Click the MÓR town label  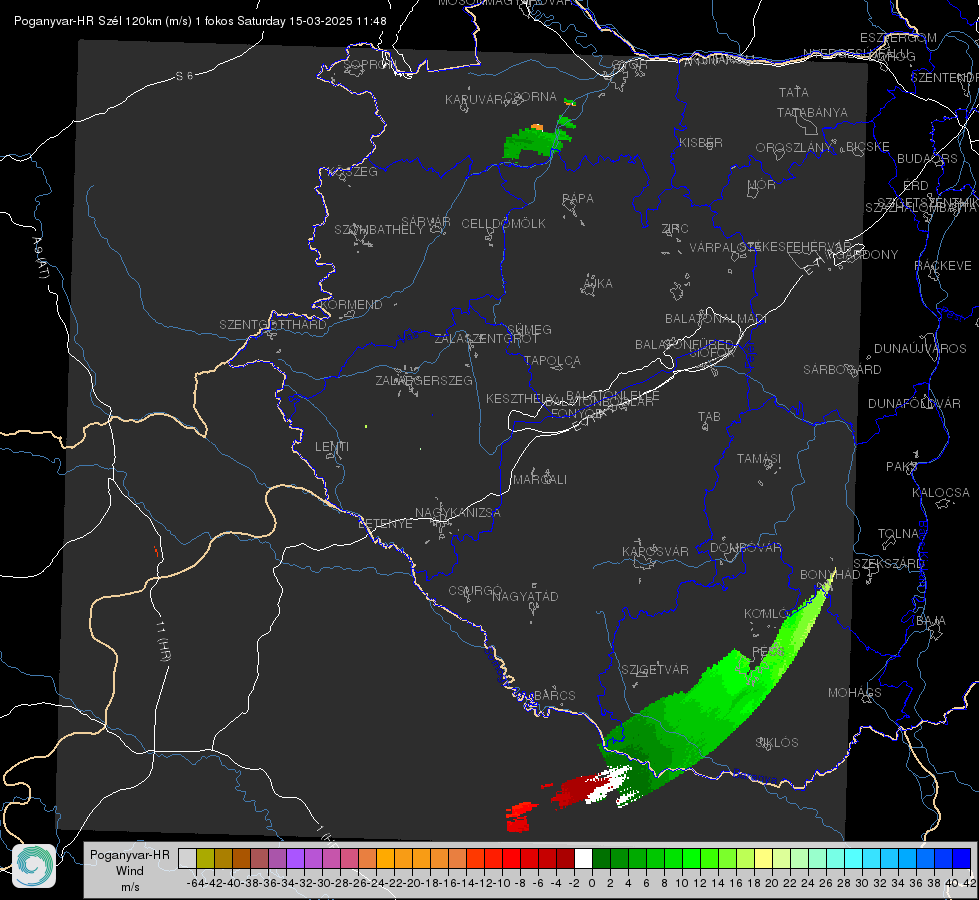[x=762, y=185]
